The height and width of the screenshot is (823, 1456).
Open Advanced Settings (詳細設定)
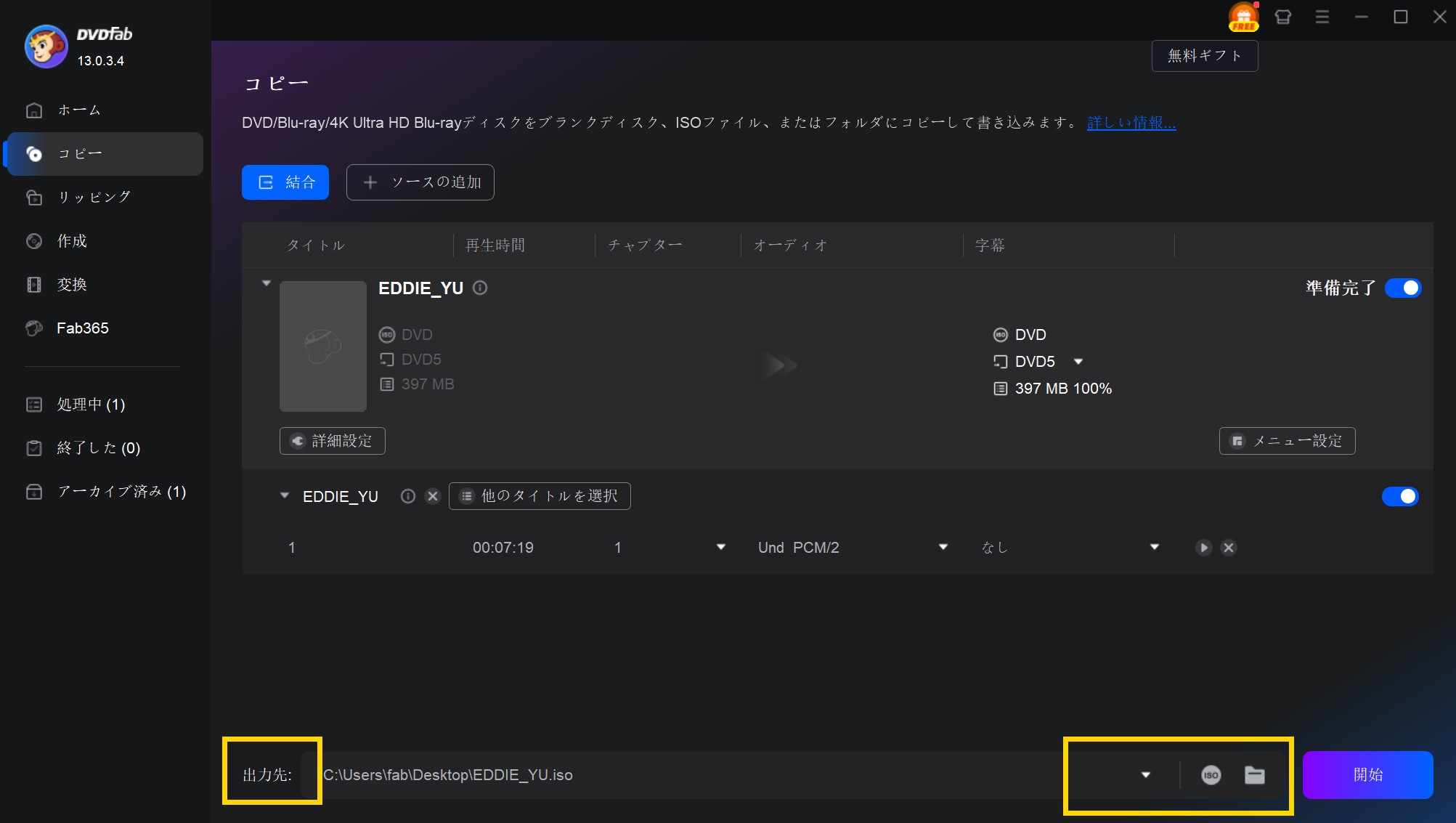click(333, 441)
